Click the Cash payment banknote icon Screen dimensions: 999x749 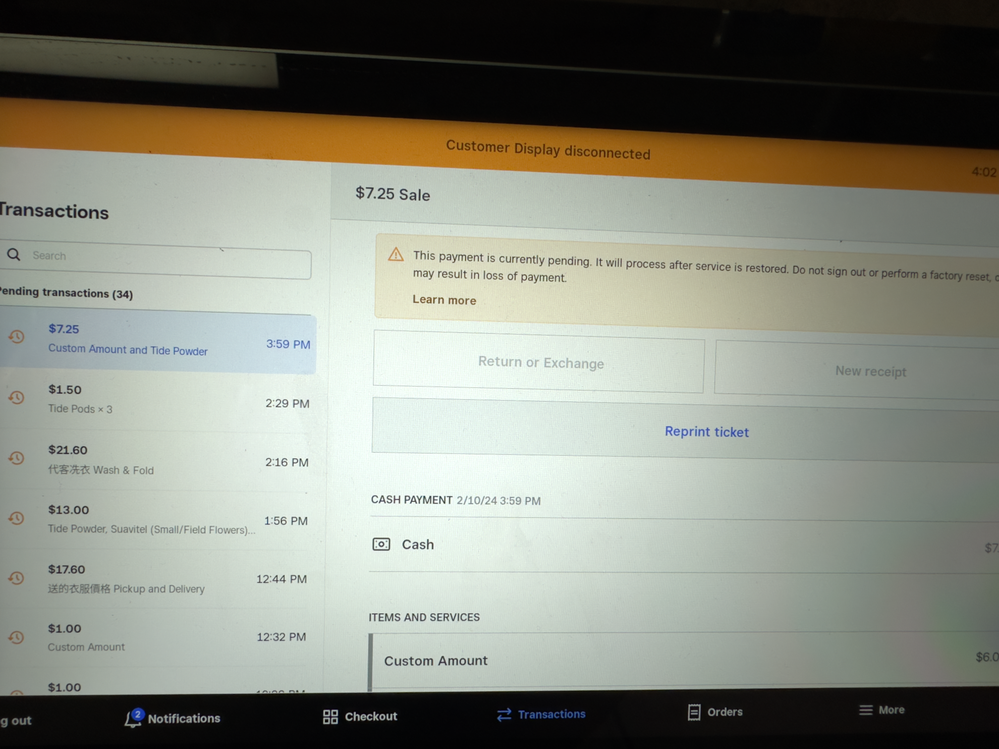coord(381,544)
